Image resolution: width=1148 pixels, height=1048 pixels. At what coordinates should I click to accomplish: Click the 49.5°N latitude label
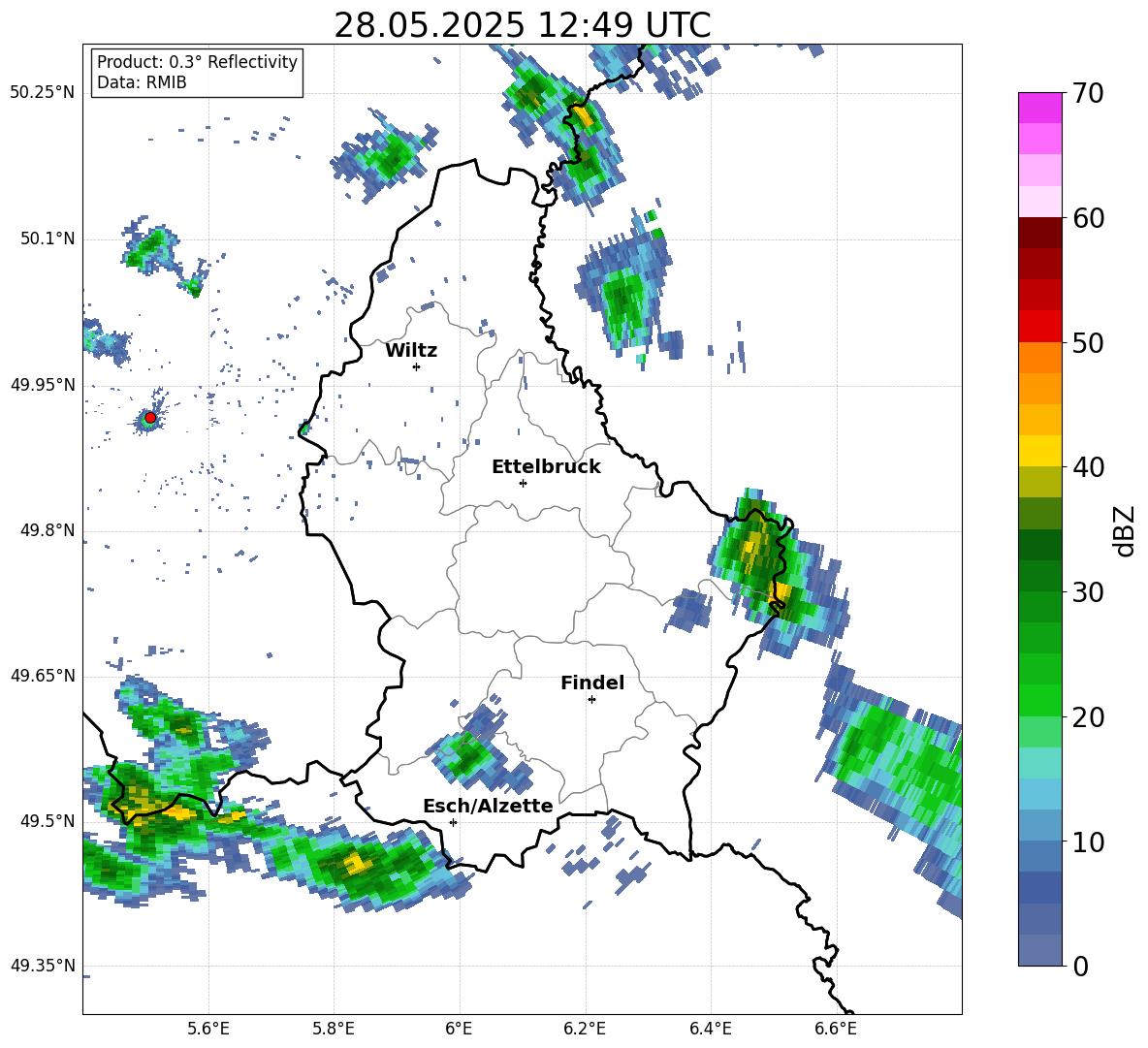48,821
